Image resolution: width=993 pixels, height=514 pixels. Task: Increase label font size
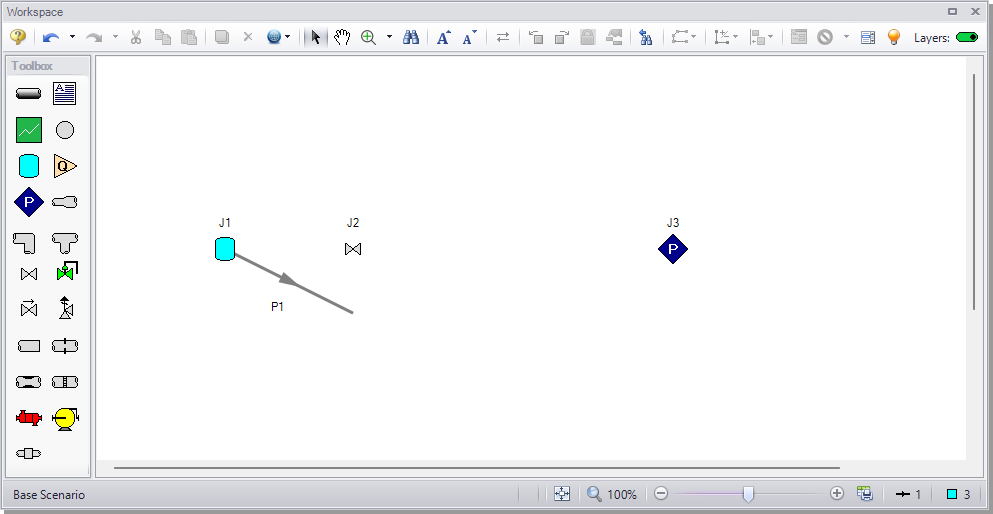coord(443,37)
